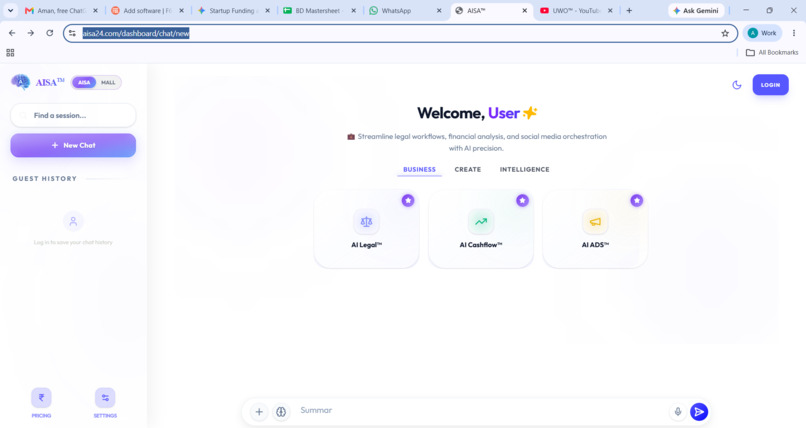Focus the Find a session search field

[73, 116]
